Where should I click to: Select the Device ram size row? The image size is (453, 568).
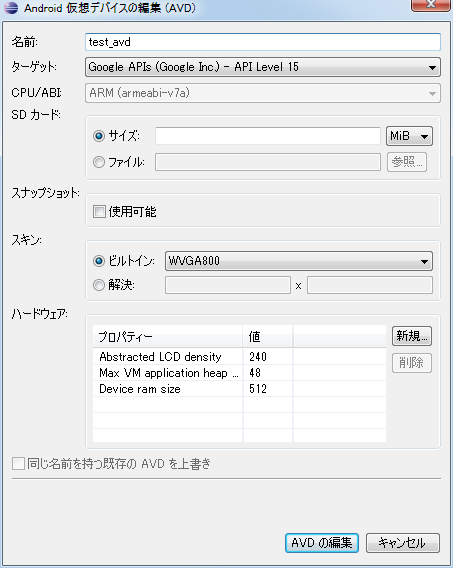pos(239,389)
